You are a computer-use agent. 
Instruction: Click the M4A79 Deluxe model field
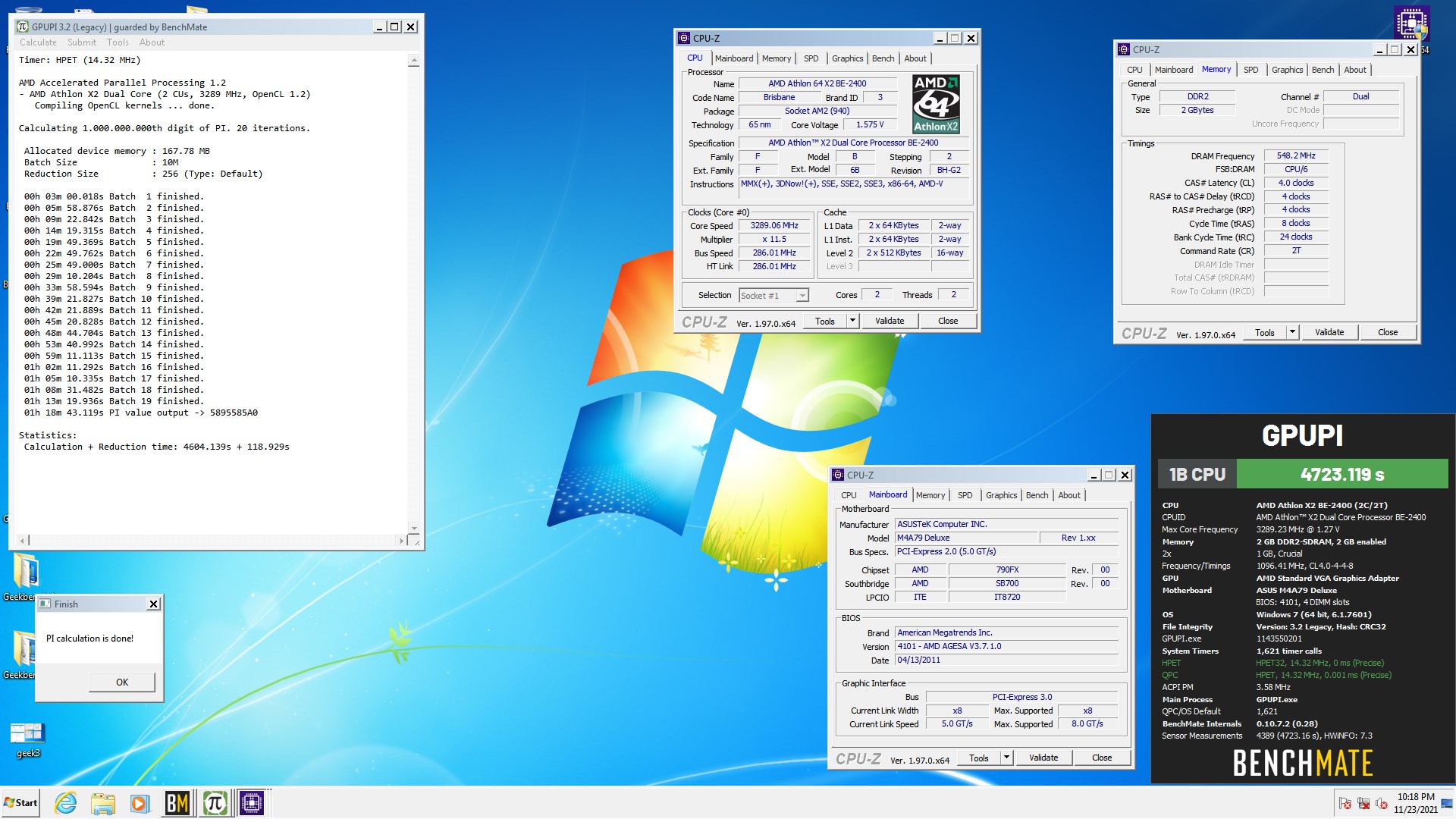[966, 538]
